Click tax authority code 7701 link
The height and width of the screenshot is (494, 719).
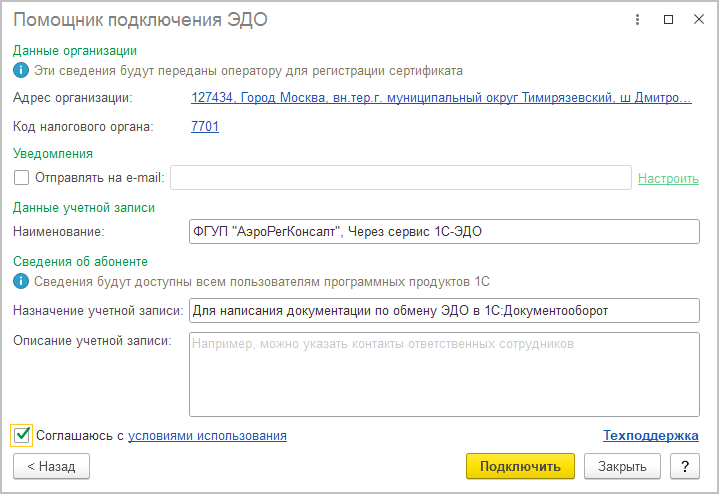(204, 127)
